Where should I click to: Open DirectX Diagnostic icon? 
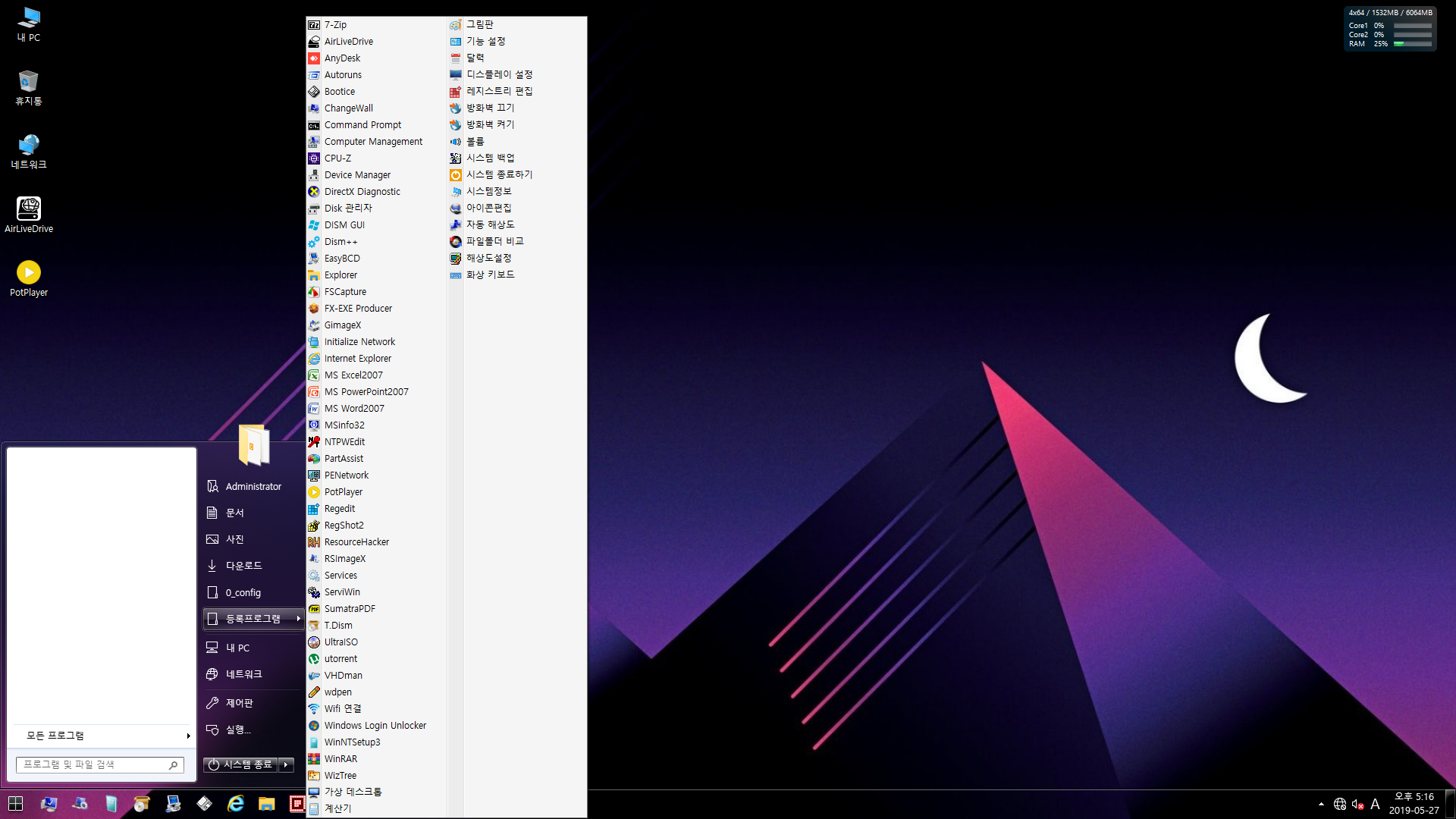tap(314, 192)
